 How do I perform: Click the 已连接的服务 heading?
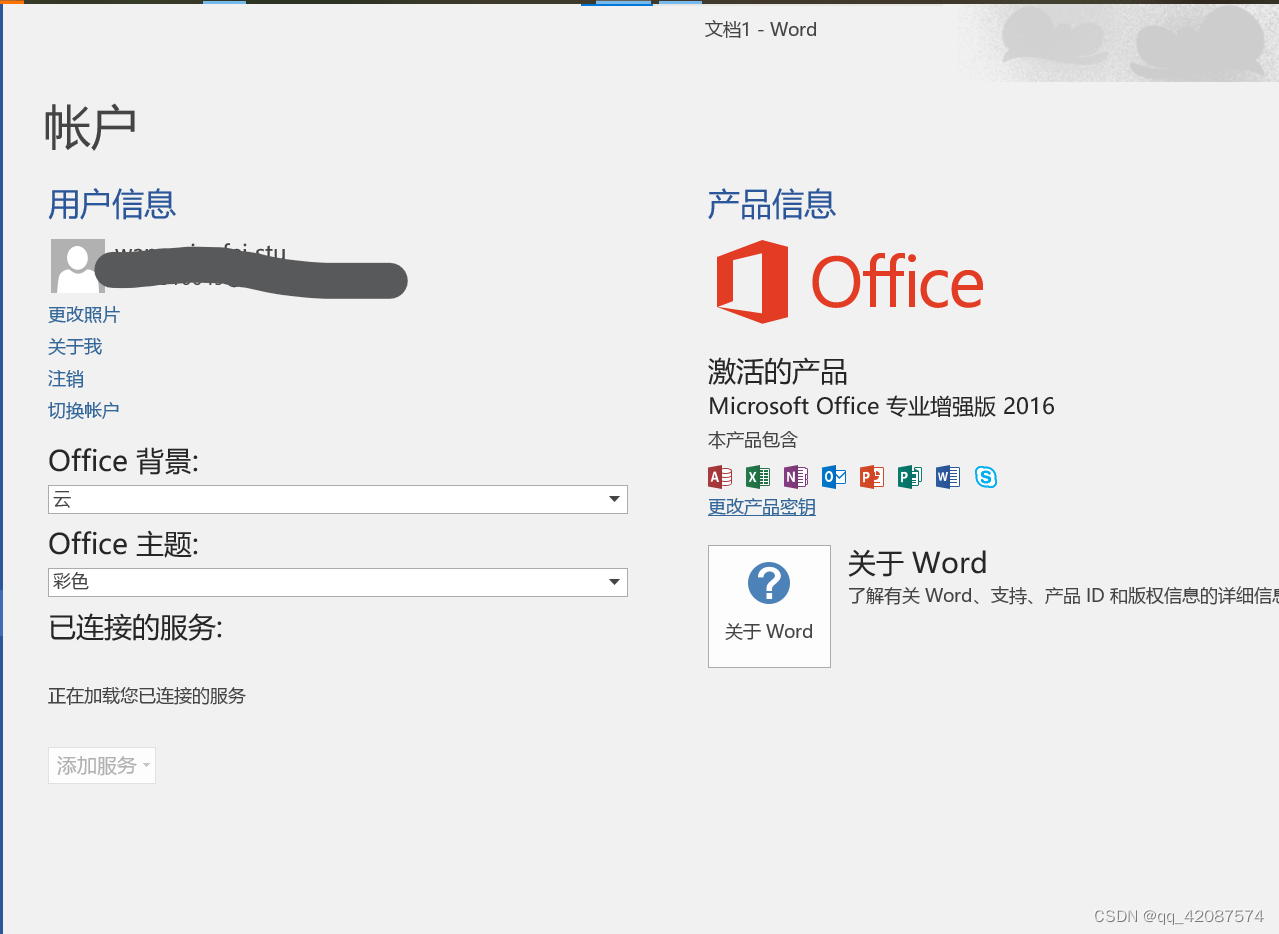pos(135,627)
